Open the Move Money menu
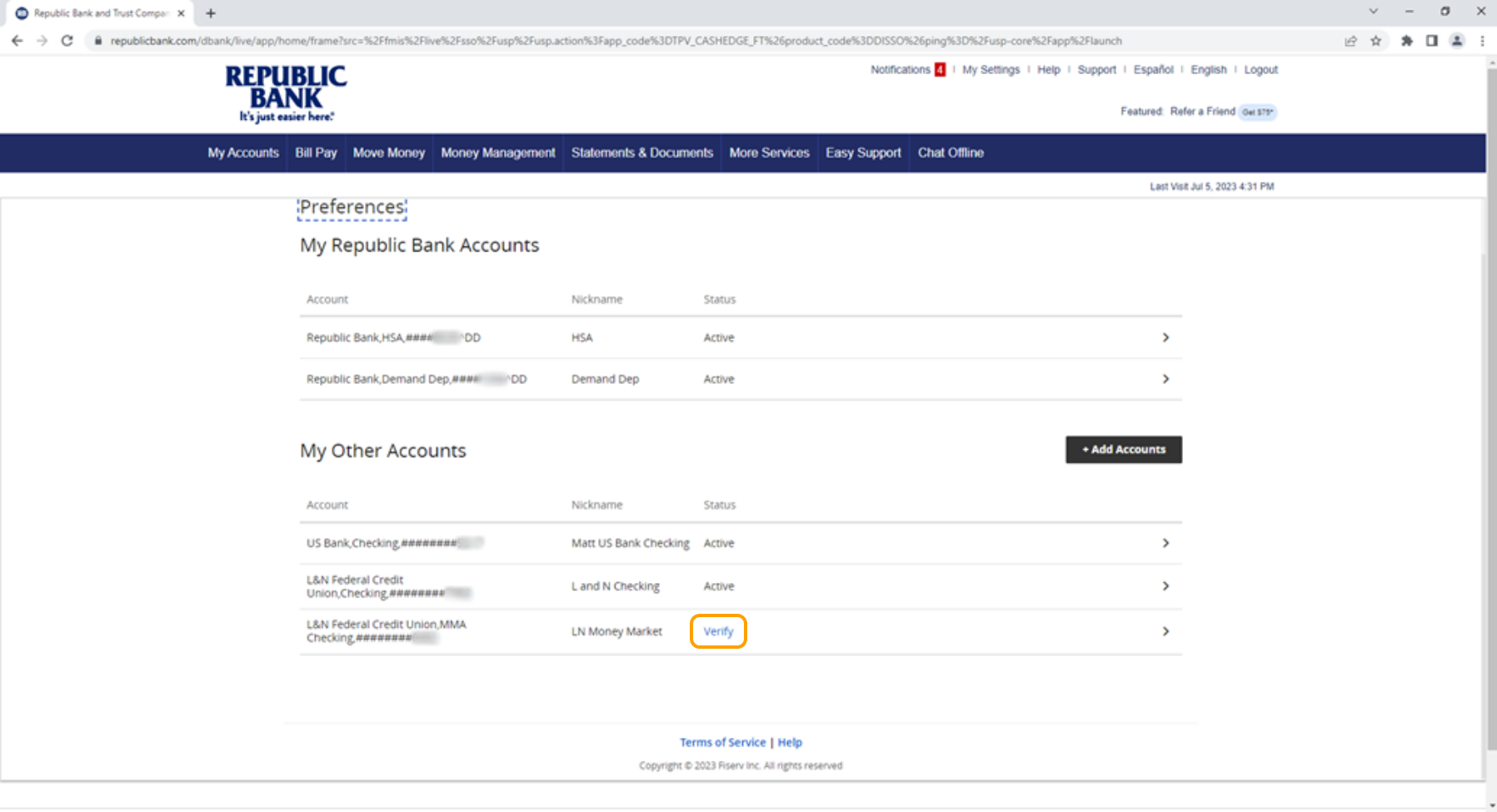This screenshot has height=812, width=1497. [389, 153]
